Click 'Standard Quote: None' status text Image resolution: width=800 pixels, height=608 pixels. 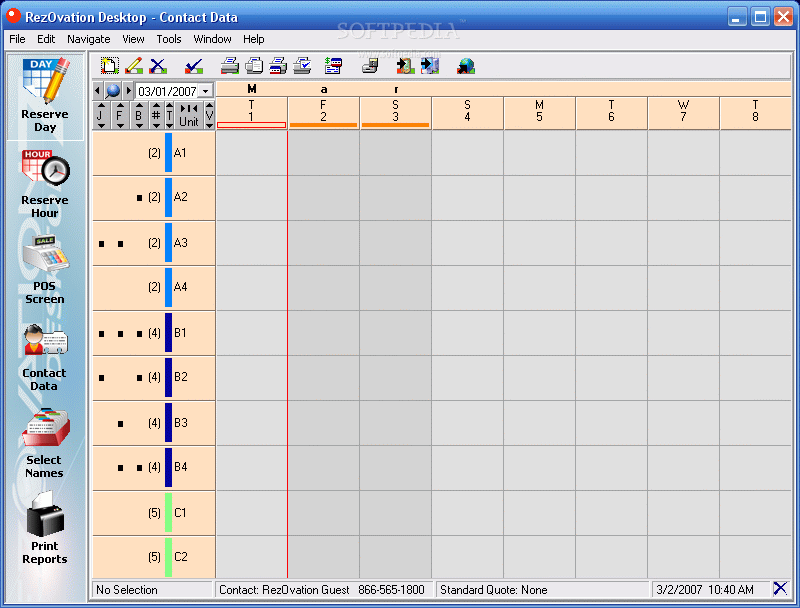tap(494, 590)
